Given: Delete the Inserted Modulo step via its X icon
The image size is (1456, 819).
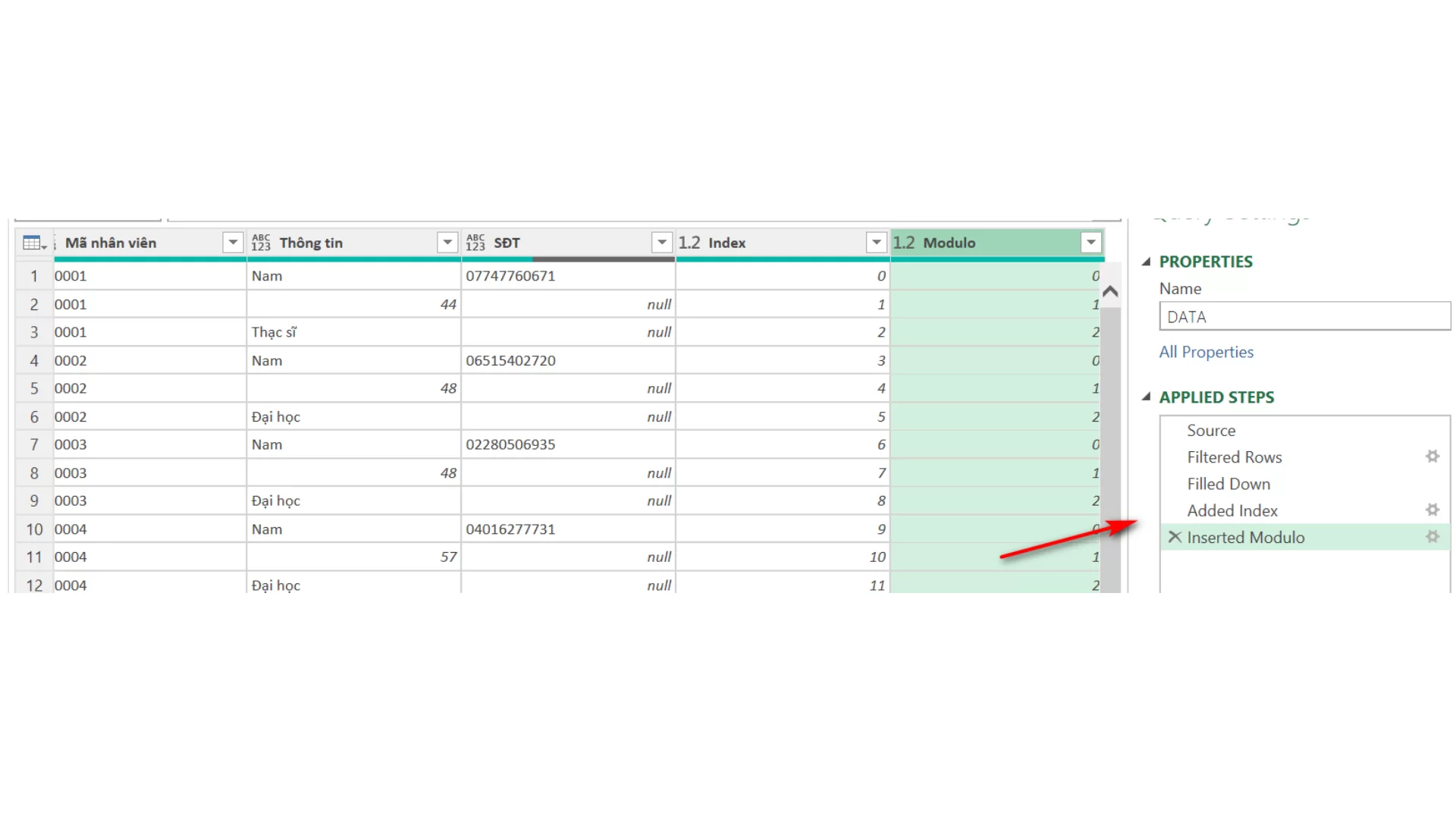Looking at the screenshot, I should pos(1175,537).
